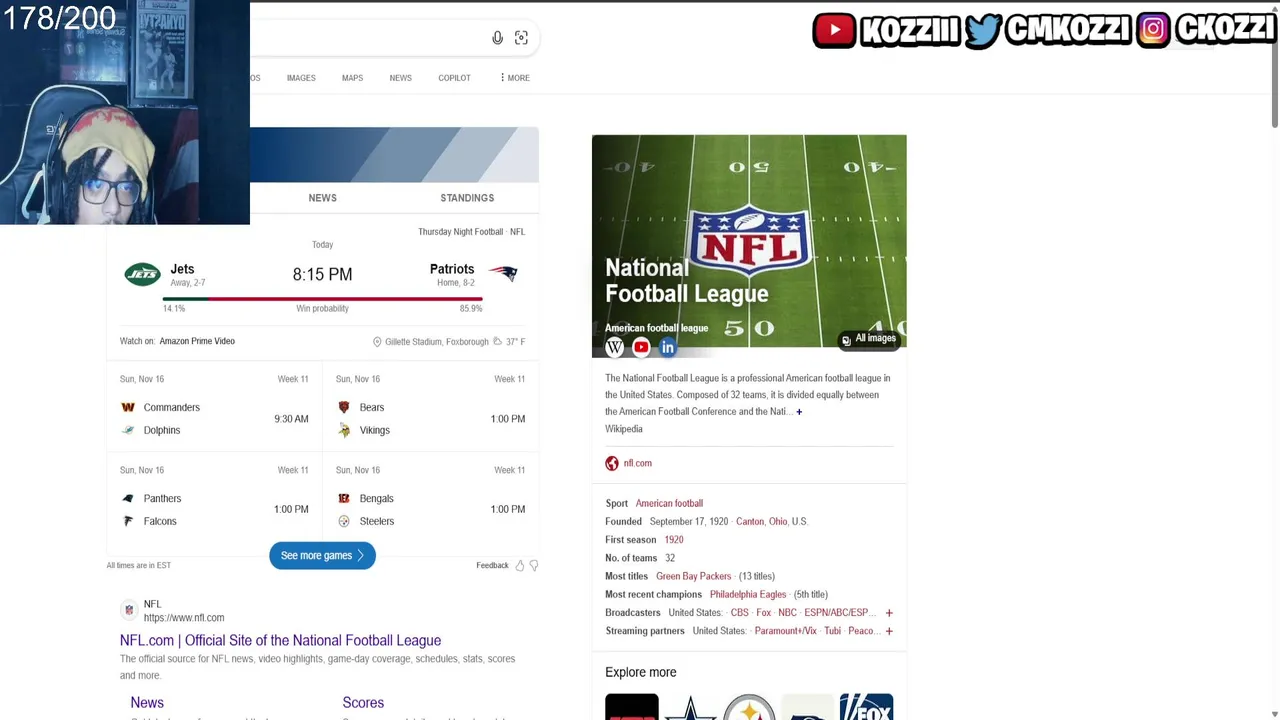Open the Wikipedia icon in NFL panel
Image resolution: width=1280 pixels, height=720 pixels.
point(614,347)
